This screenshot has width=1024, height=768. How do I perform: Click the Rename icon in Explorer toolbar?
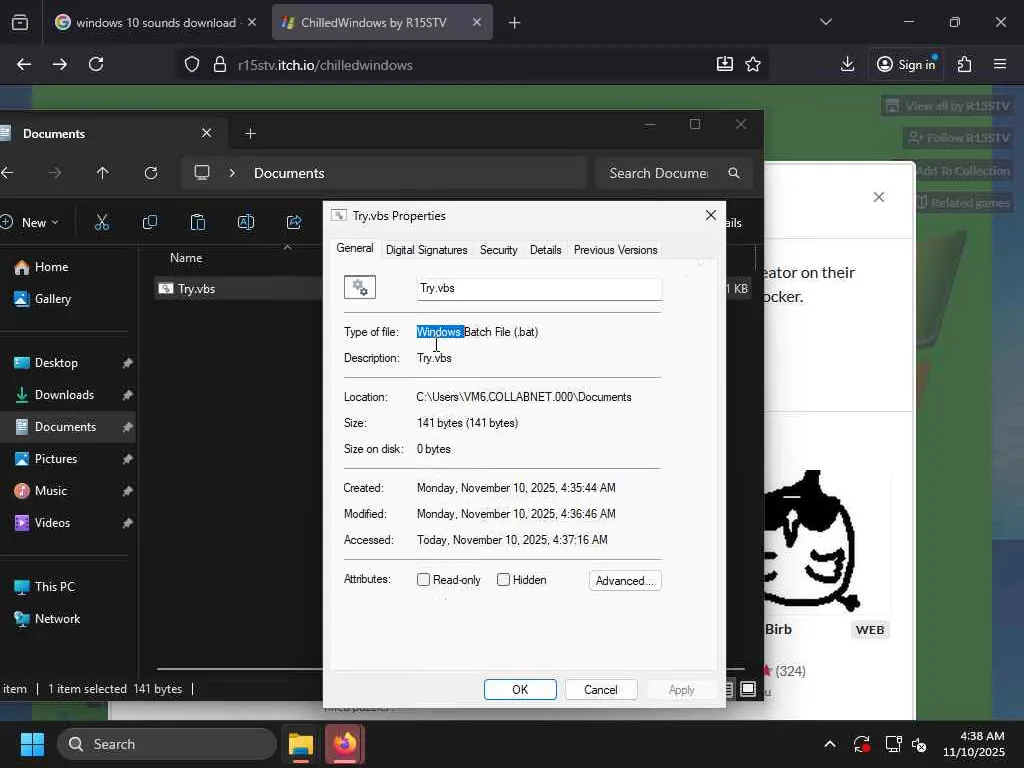pyautogui.click(x=246, y=223)
